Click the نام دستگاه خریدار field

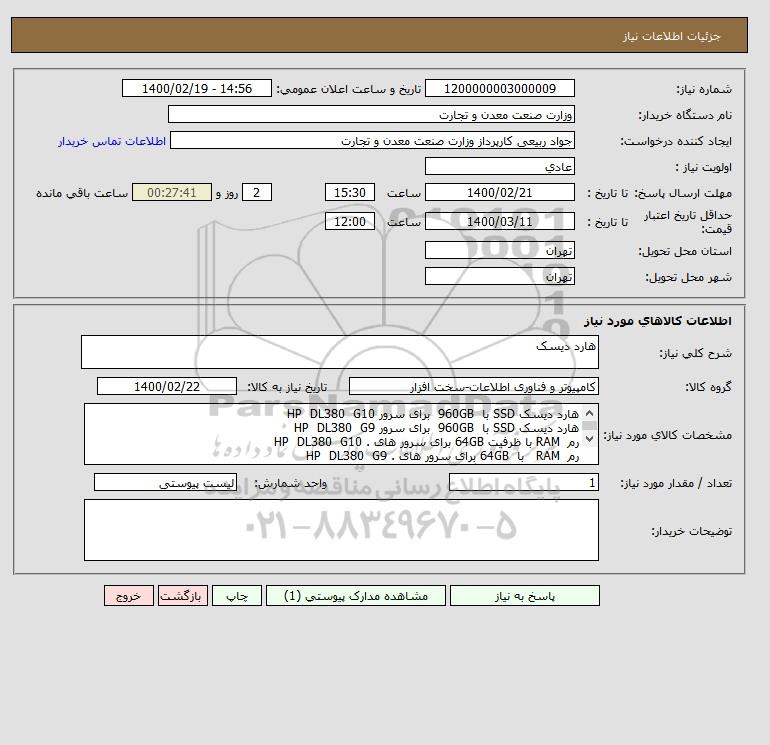click(x=371, y=114)
